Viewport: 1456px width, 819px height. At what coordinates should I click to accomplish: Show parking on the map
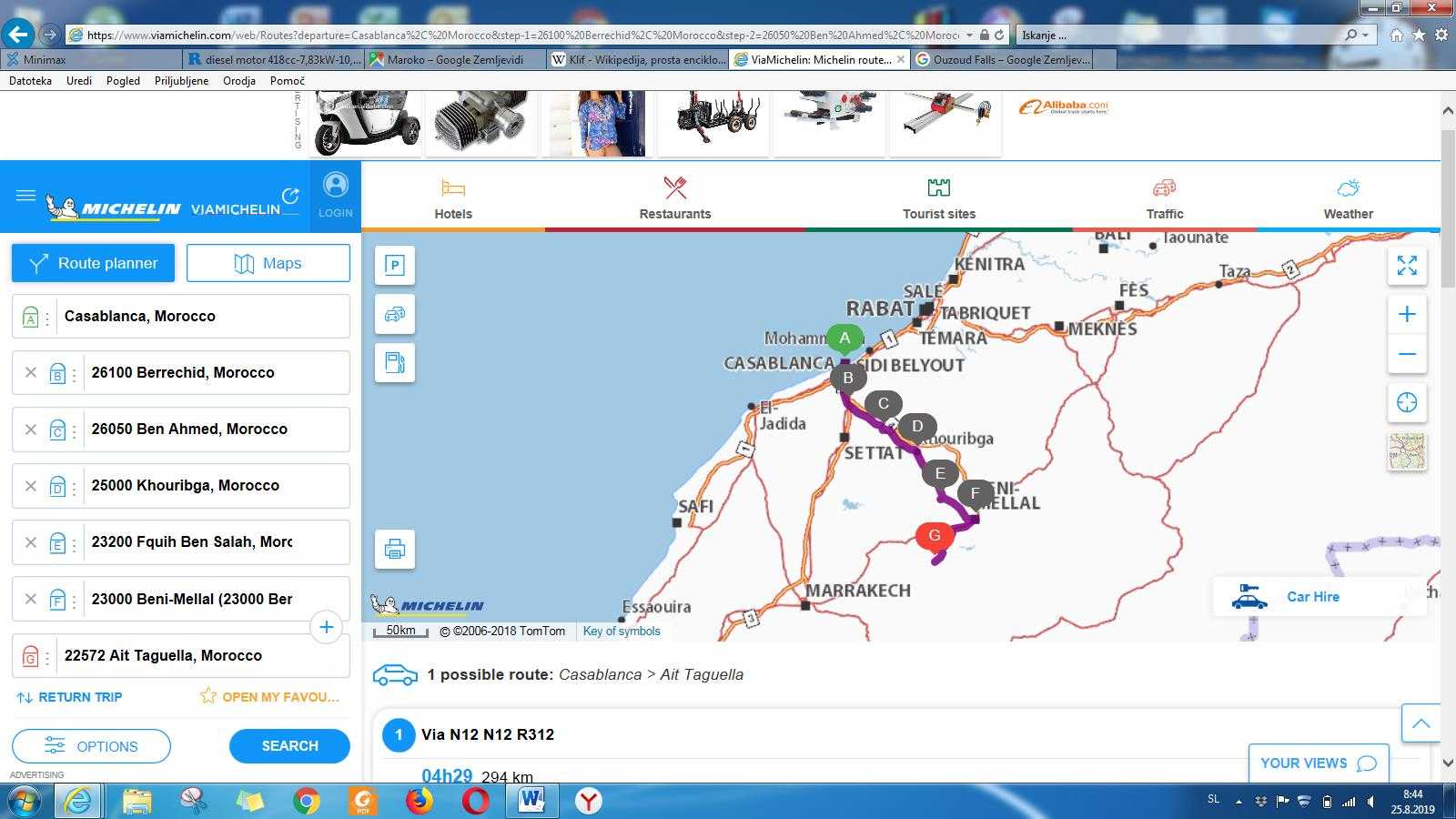pos(395,265)
